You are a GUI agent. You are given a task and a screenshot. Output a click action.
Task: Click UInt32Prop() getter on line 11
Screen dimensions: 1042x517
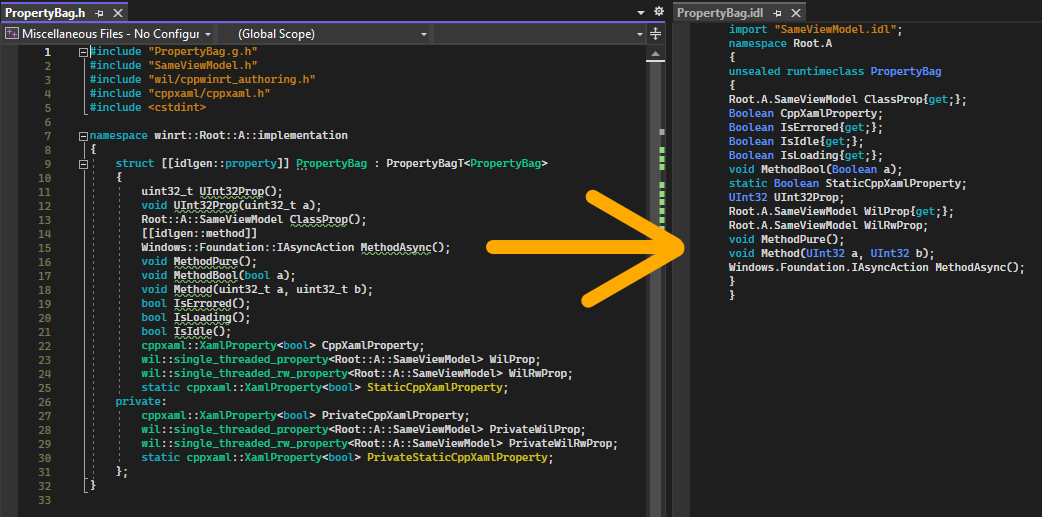[x=237, y=191]
